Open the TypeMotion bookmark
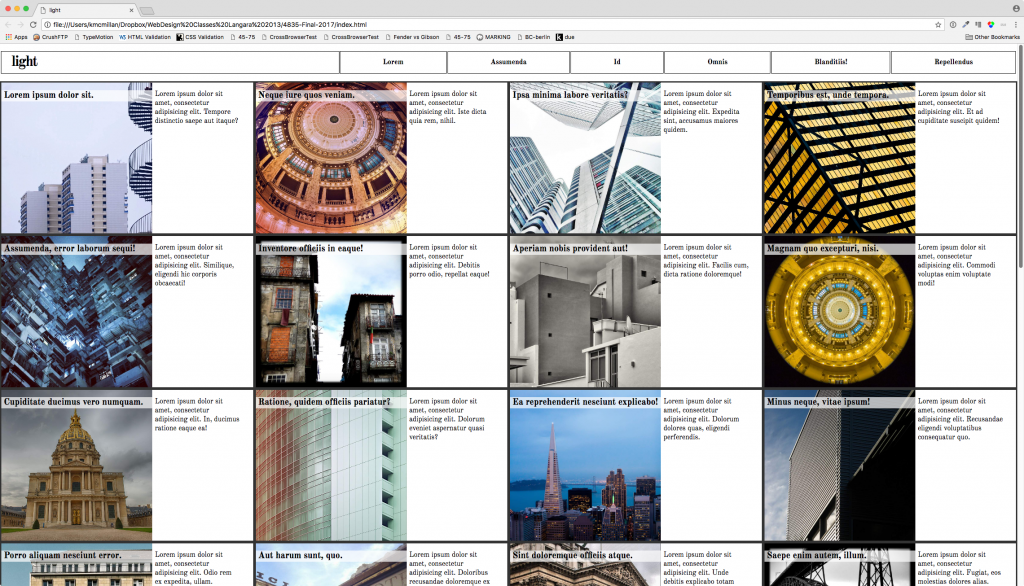1024x586 pixels. pyautogui.click(x=93, y=37)
